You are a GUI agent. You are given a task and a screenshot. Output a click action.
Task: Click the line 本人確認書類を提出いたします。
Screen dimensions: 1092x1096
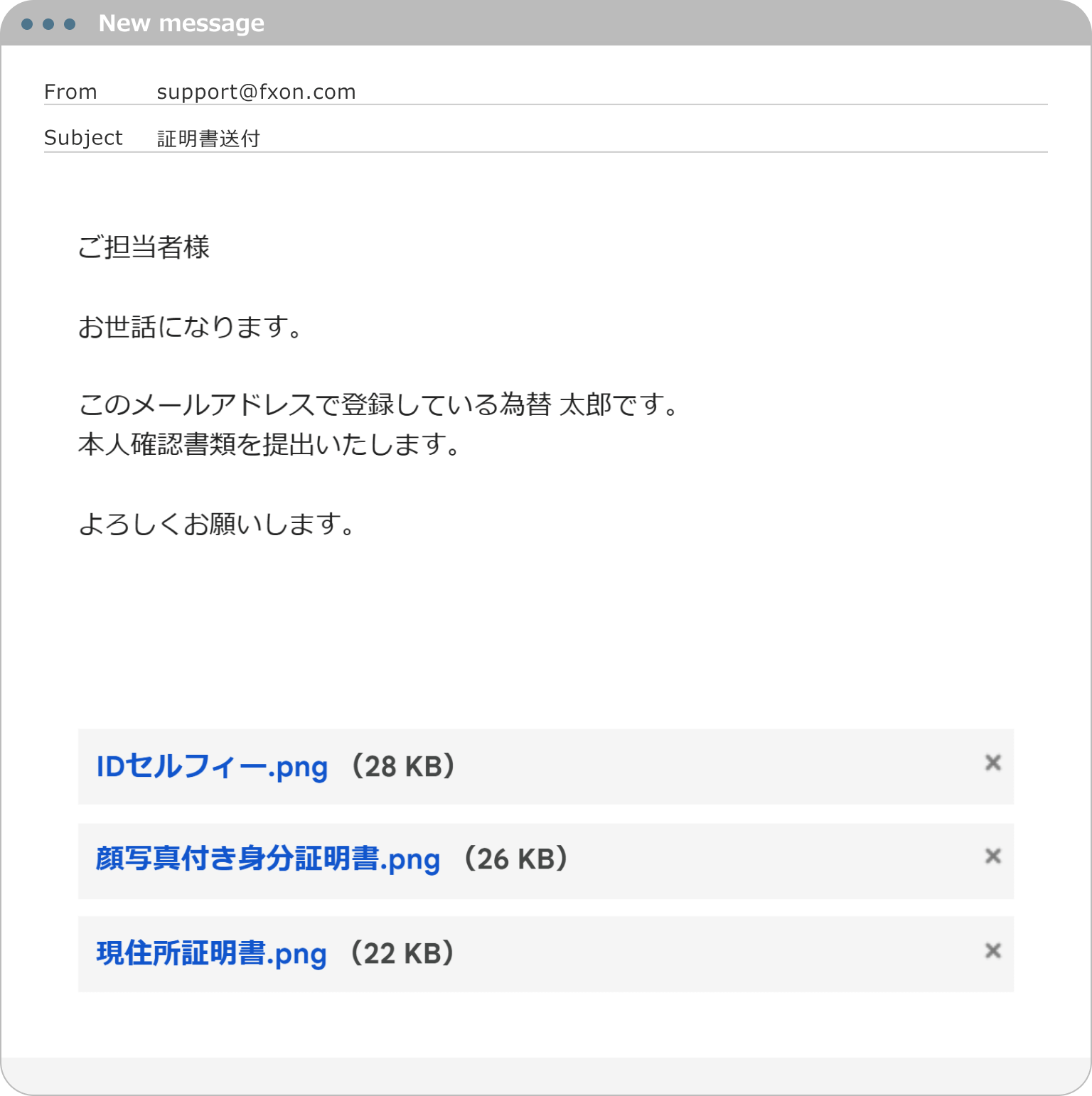pos(270,444)
